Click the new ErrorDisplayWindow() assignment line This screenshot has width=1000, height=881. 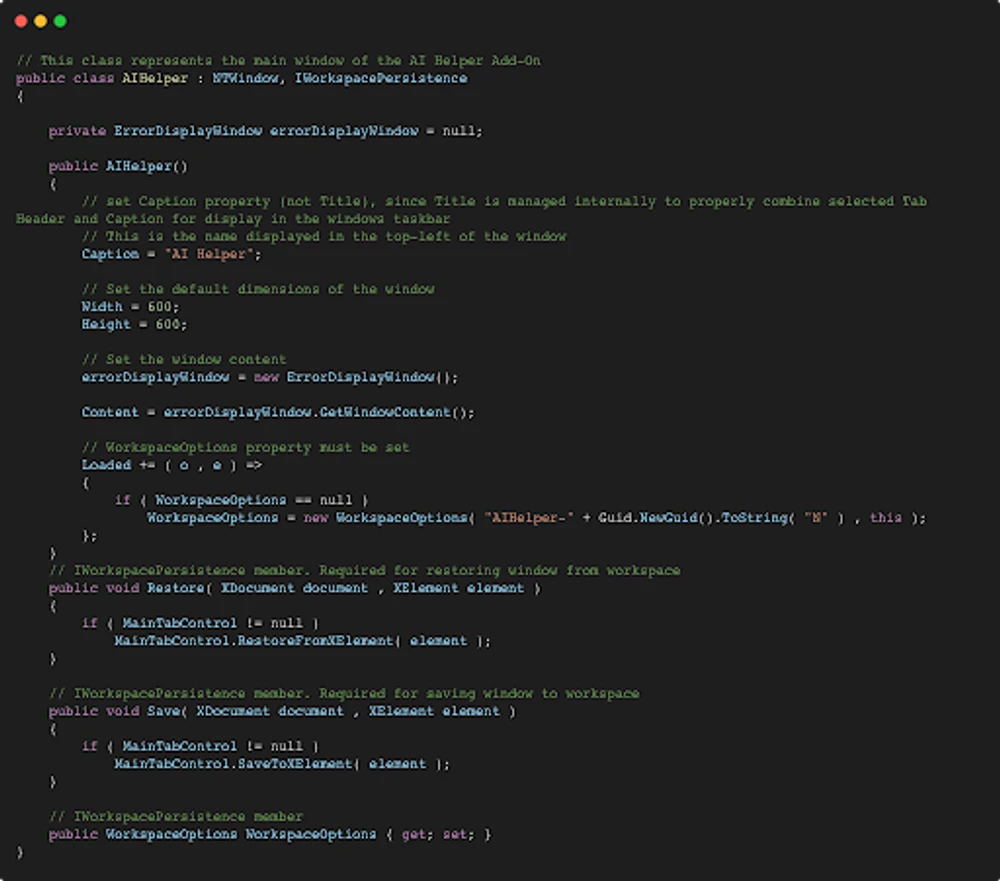270,377
